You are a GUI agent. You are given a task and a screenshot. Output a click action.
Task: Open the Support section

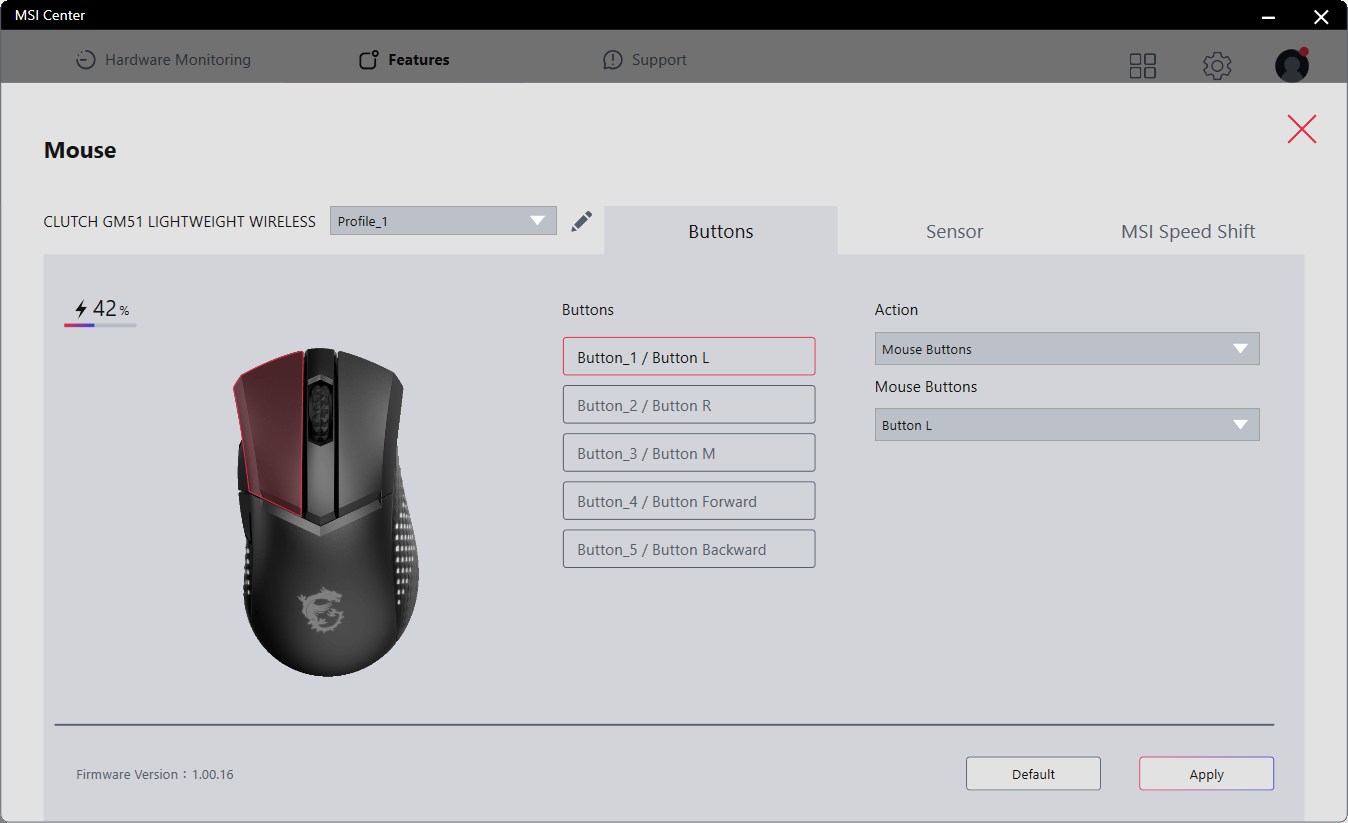(x=645, y=60)
